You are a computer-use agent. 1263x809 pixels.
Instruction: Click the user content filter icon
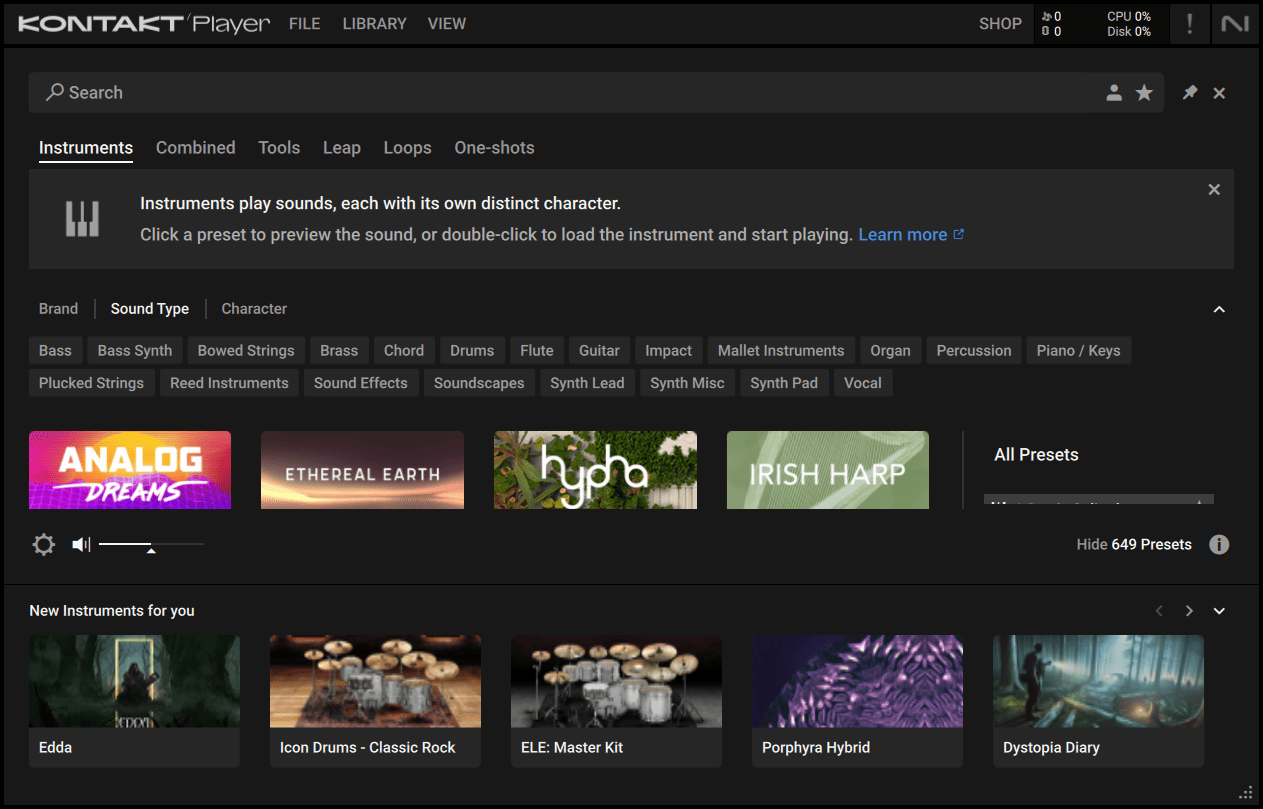[x=1114, y=93]
